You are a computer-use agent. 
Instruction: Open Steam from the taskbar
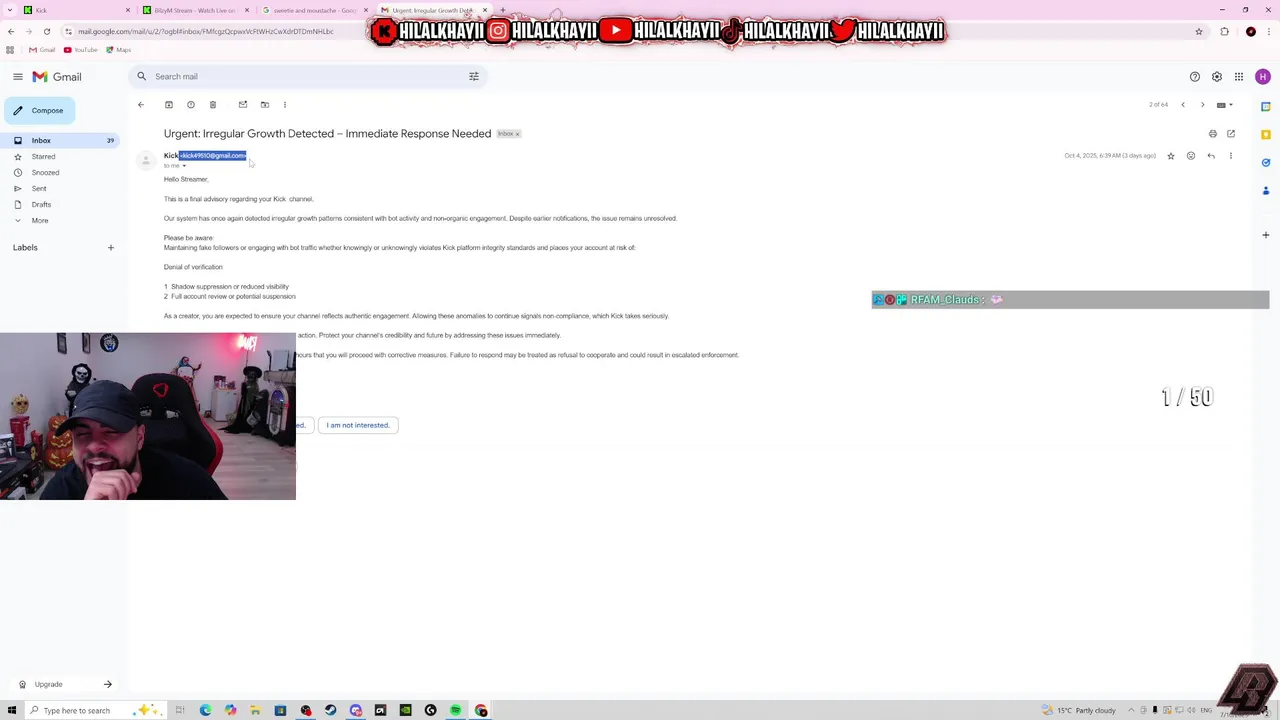coord(331,710)
